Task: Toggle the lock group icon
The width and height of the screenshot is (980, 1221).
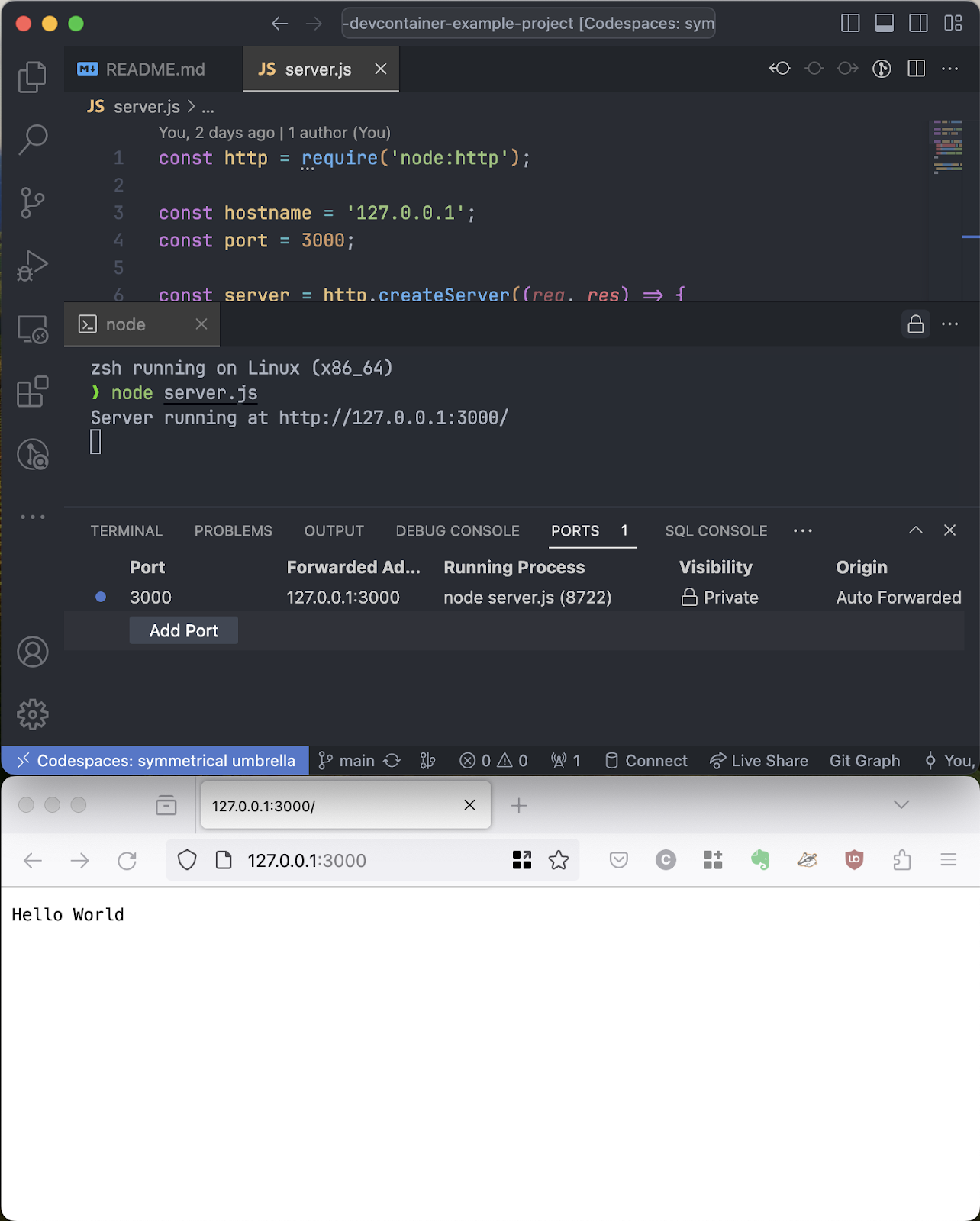Action: point(916,324)
